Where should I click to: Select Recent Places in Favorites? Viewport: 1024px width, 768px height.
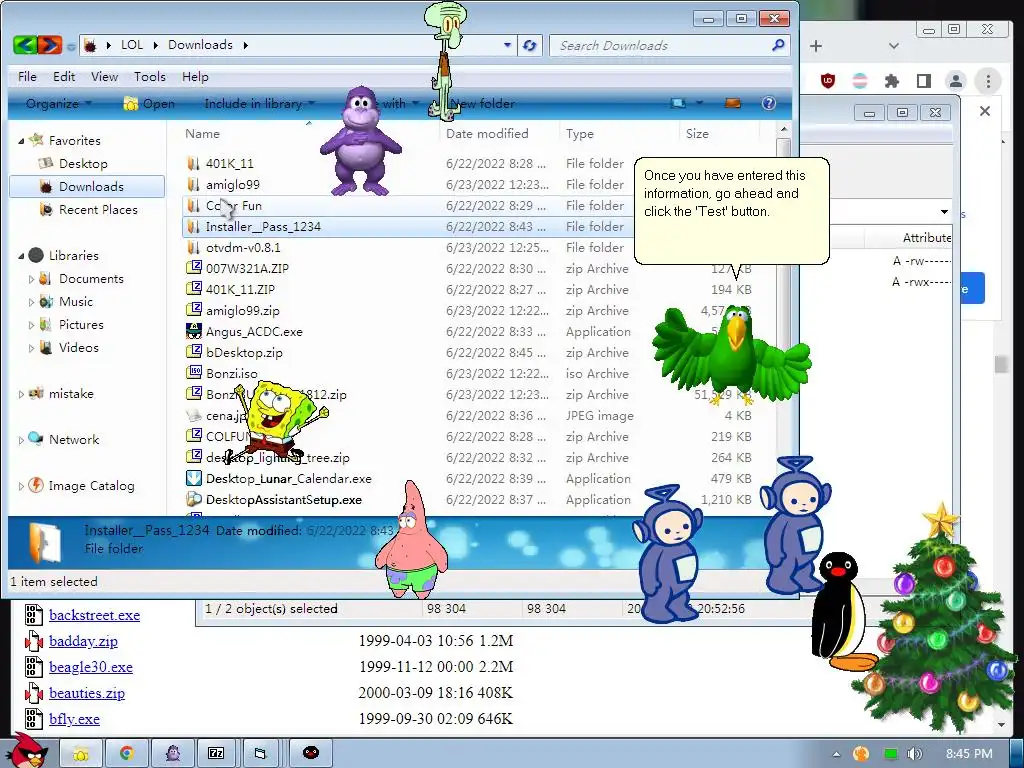coord(98,210)
